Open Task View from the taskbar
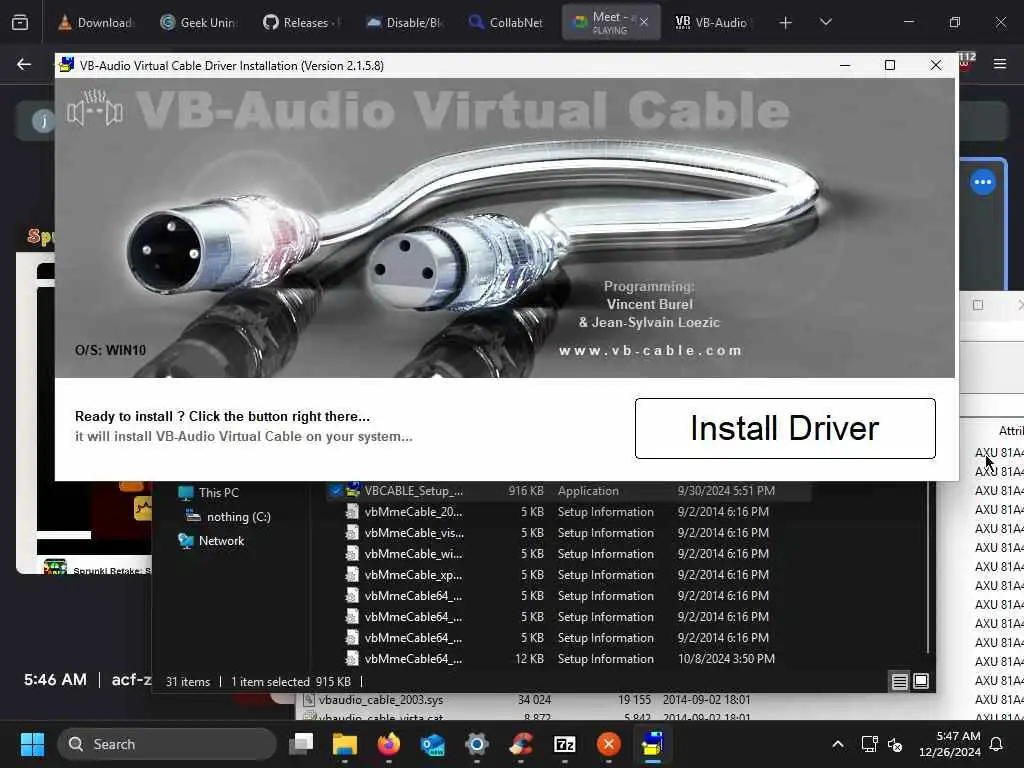Viewport: 1024px width, 768px height. pos(301,744)
